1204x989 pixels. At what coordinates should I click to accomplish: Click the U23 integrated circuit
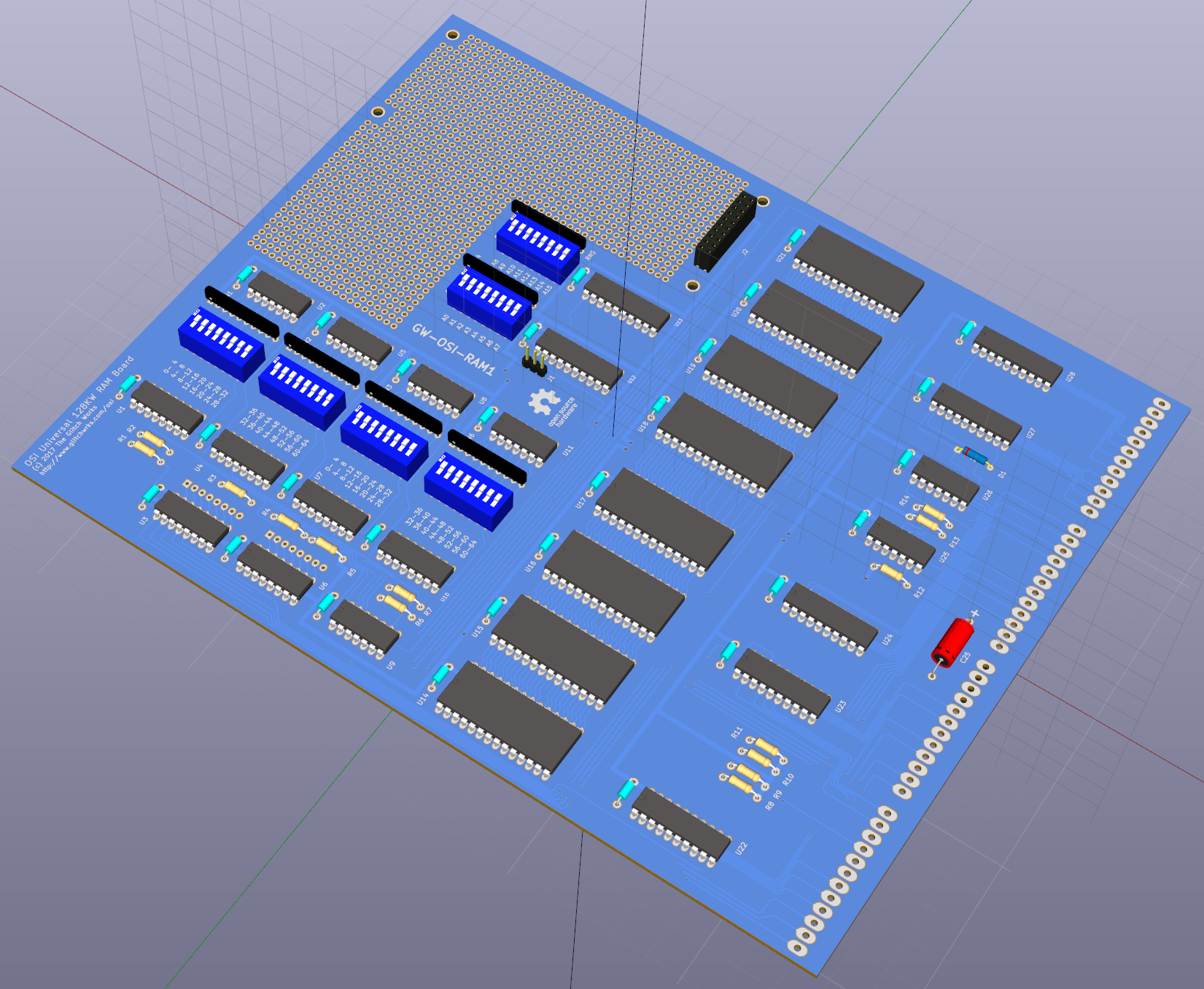(x=782, y=682)
